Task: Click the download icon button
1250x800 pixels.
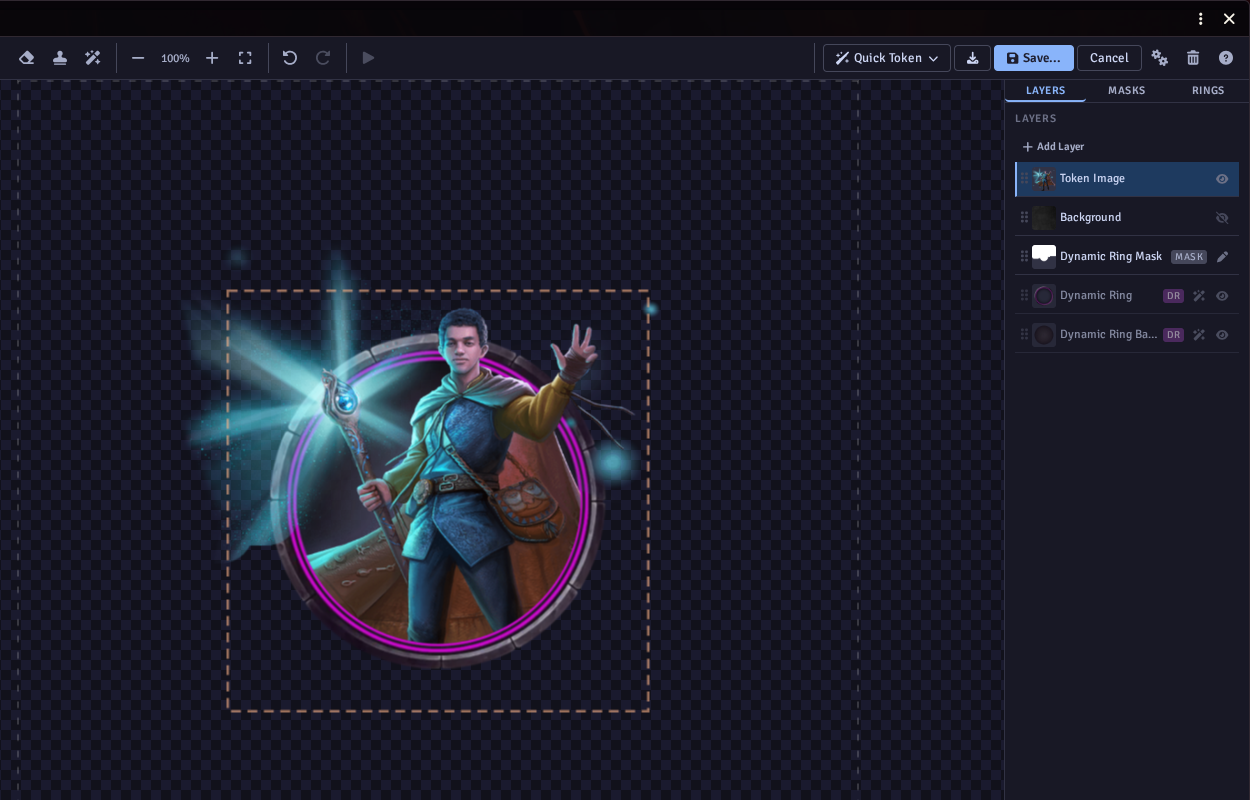Action: click(972, 58)
